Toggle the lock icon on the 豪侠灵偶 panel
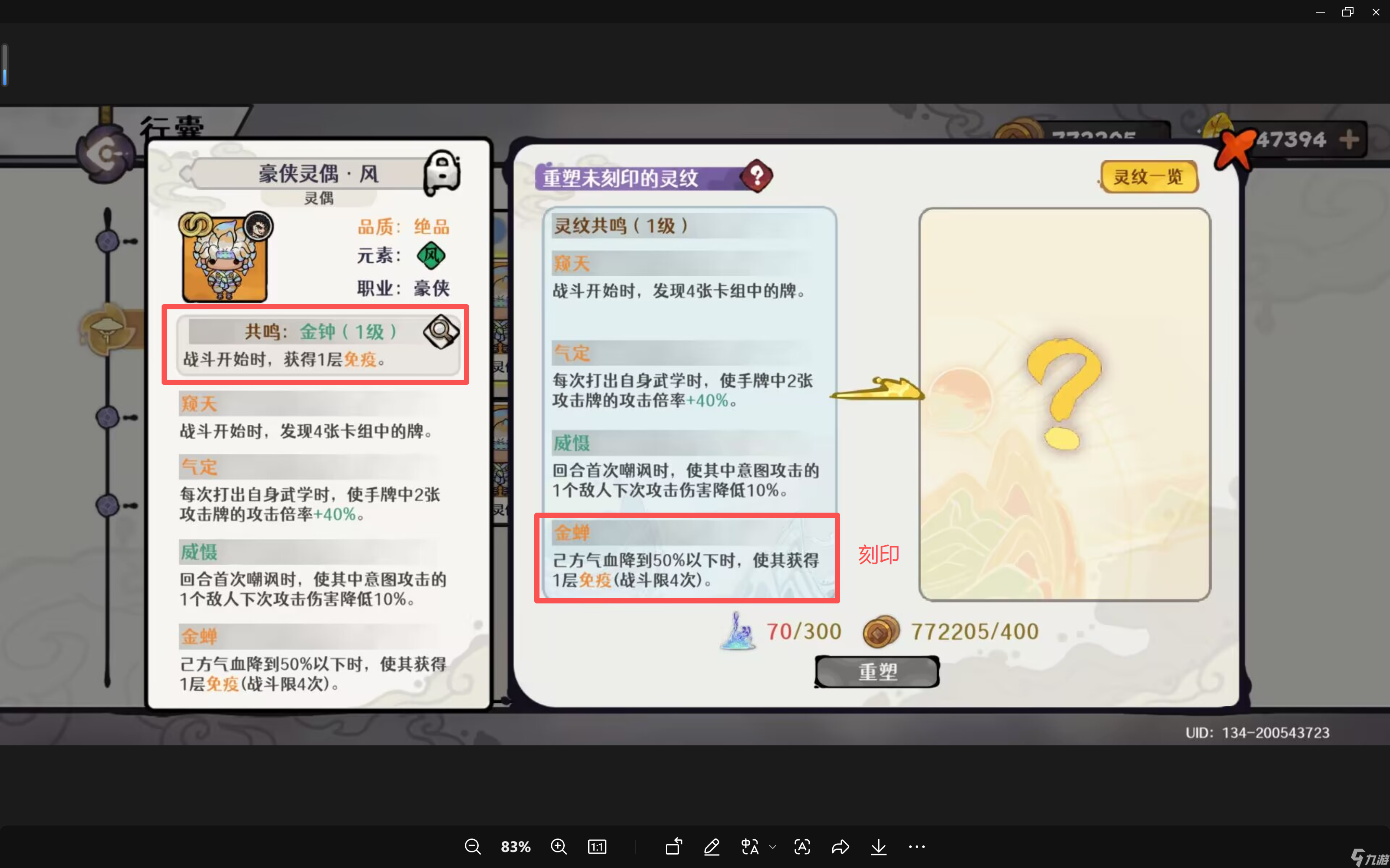The image size is (1390, 868). (441, 174)
